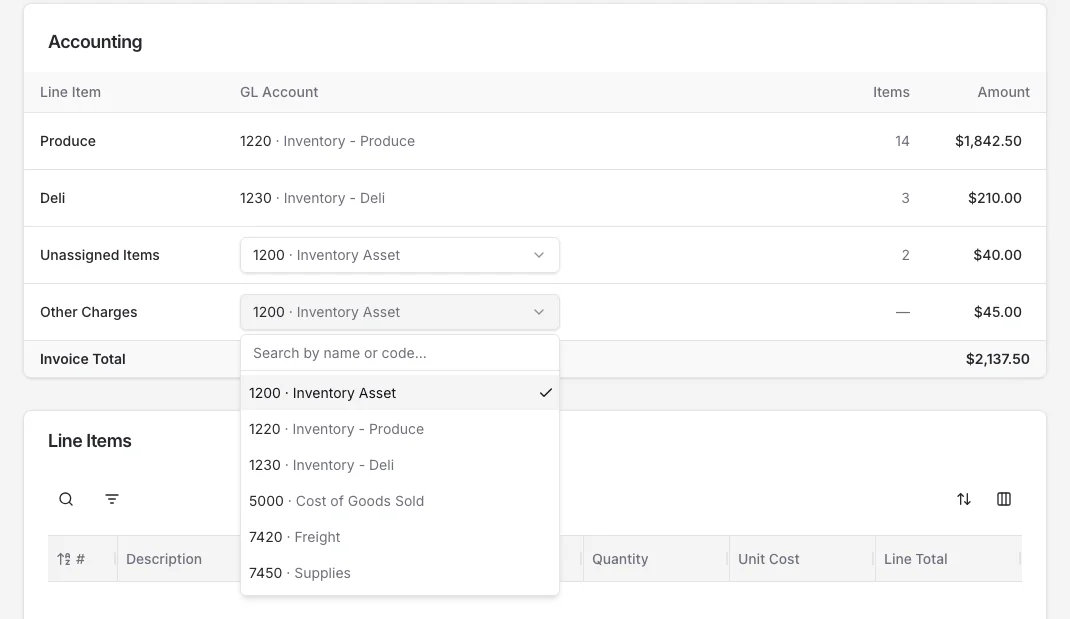Pick 7420 · Freight from list

click(x=400, y=537)
